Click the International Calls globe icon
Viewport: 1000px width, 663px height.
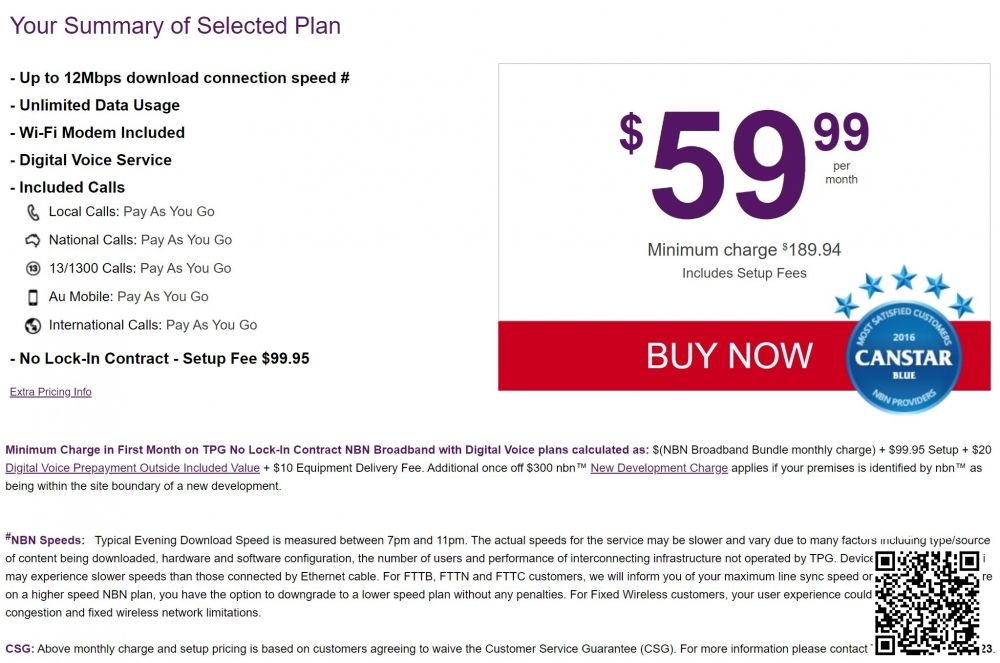tap(33, 325)
